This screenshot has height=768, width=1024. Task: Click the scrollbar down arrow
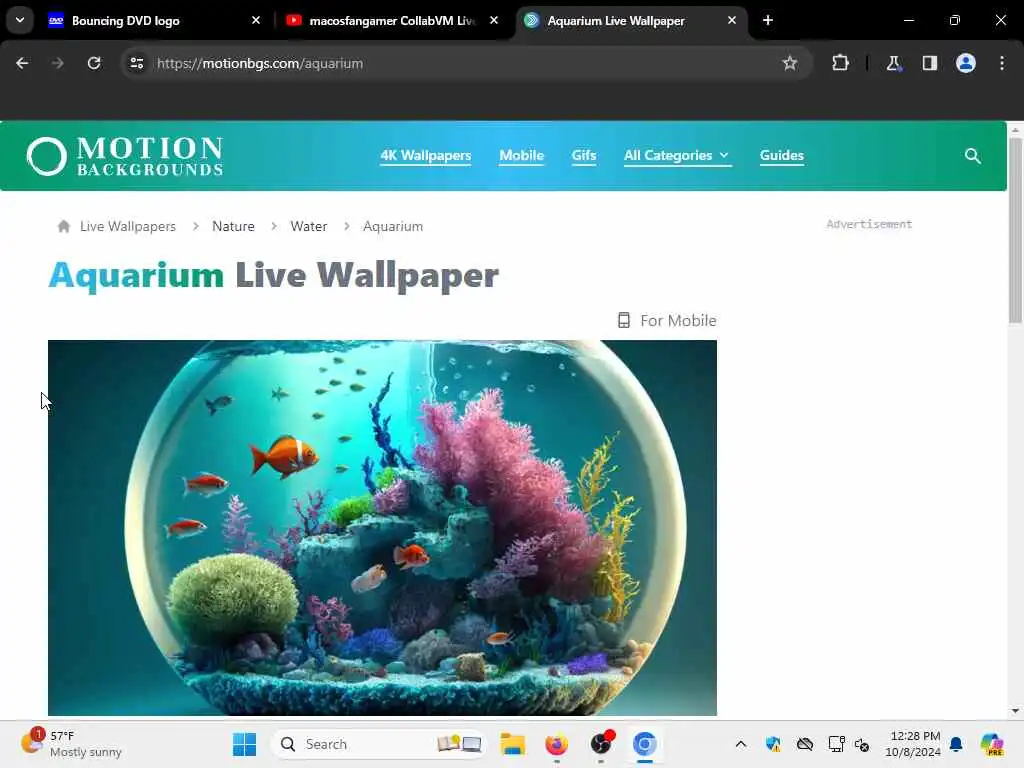point(1015,711)
